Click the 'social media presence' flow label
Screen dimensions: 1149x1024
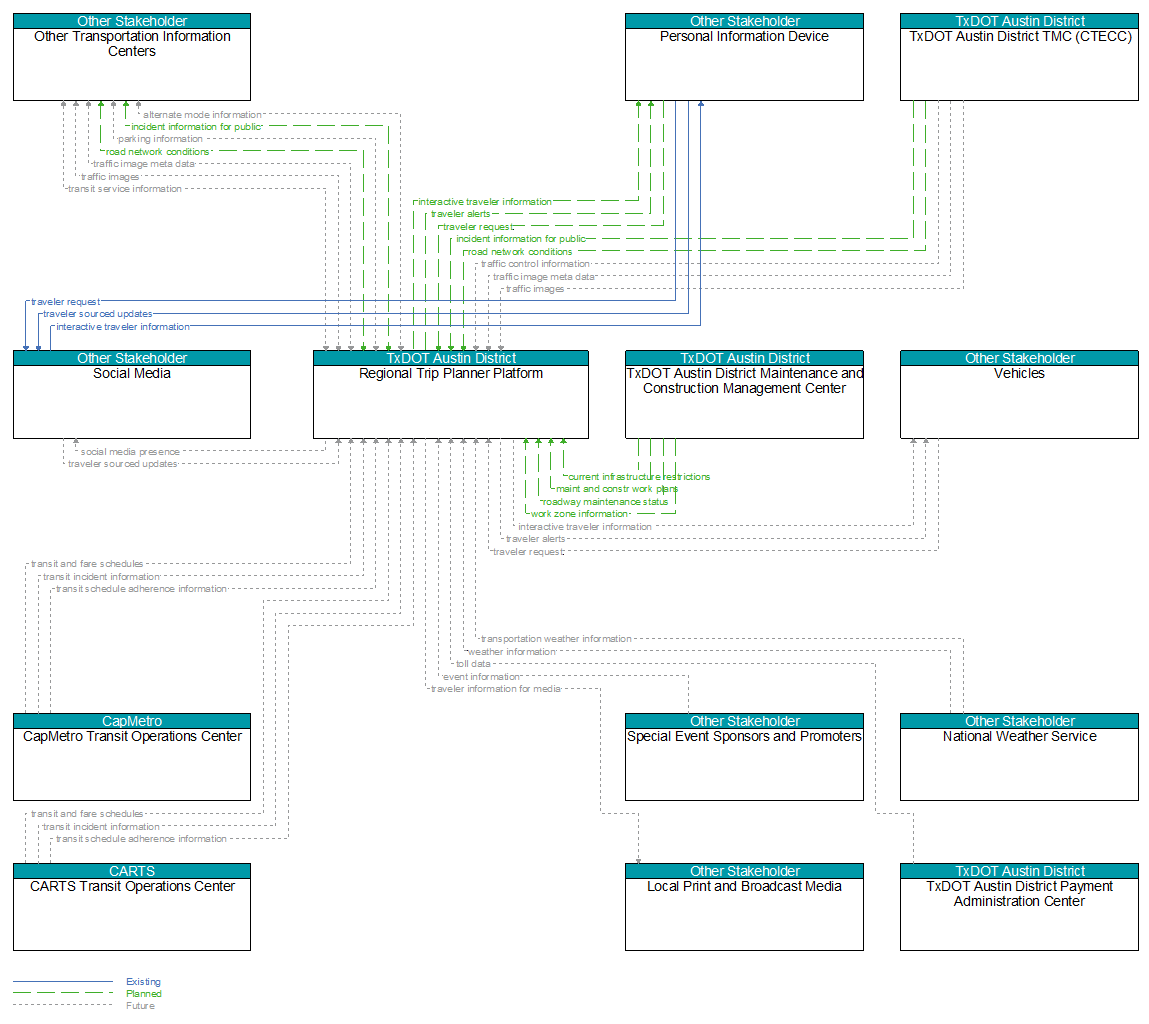coord(130,452)
